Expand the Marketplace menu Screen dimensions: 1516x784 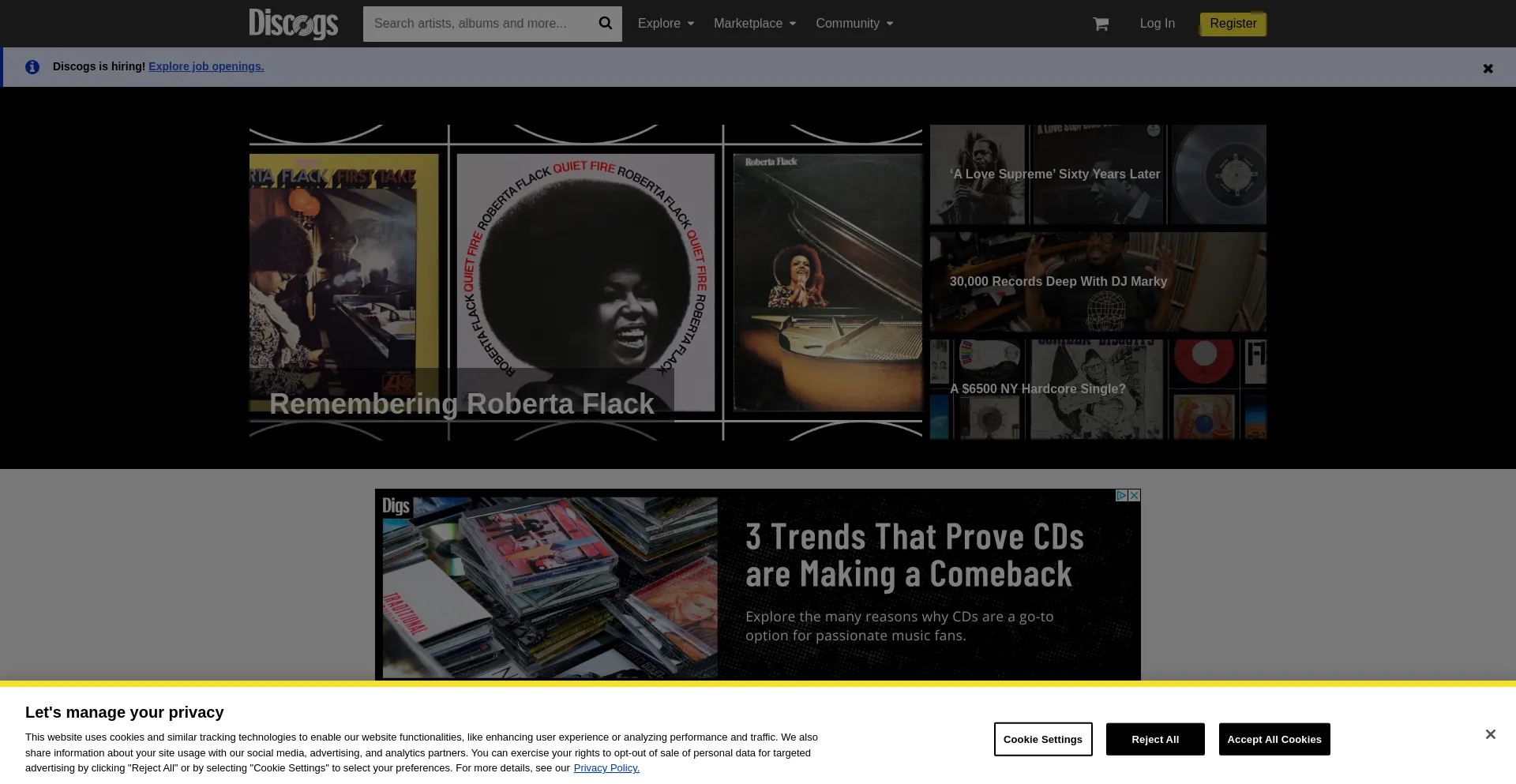755,24
